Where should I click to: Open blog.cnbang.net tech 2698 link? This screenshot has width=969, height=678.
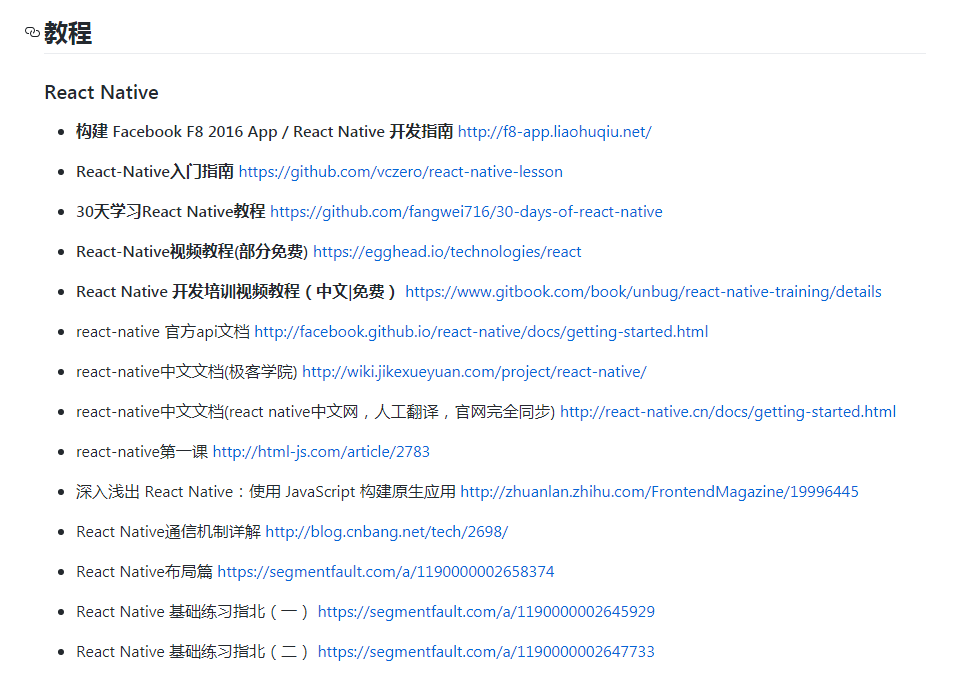[386, 532]
